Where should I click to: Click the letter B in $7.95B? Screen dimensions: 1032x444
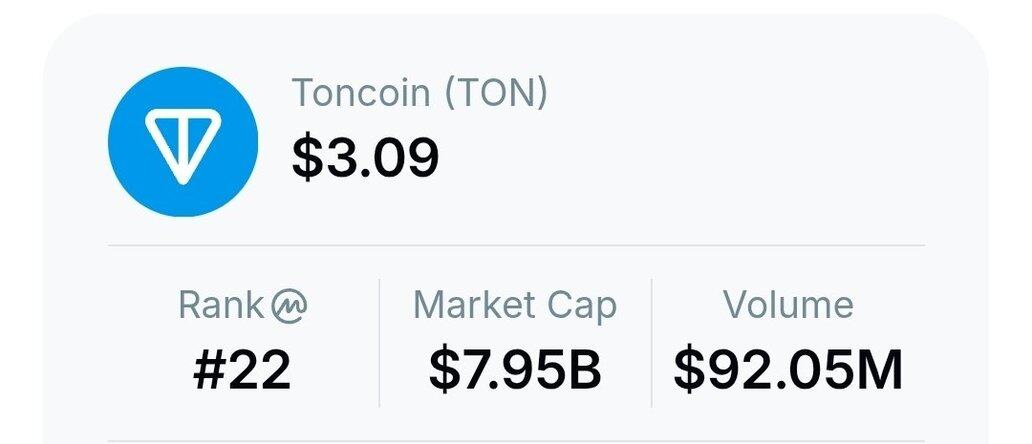[583, 370]
